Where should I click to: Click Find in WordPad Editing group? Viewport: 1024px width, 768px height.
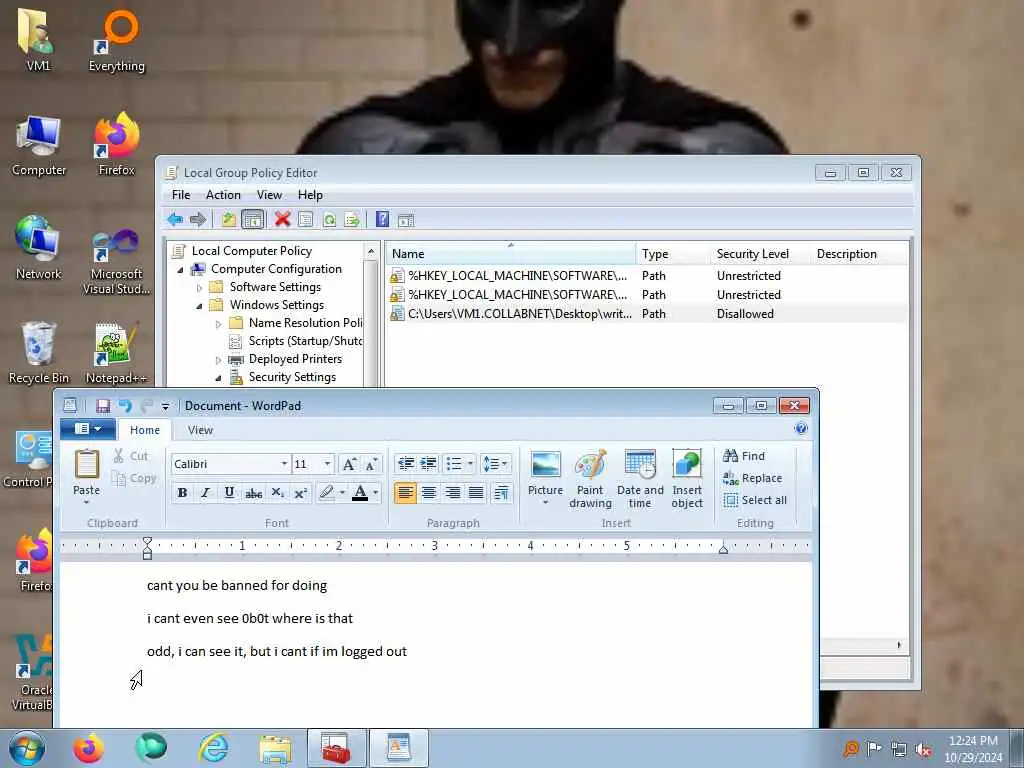click(744, 456)
